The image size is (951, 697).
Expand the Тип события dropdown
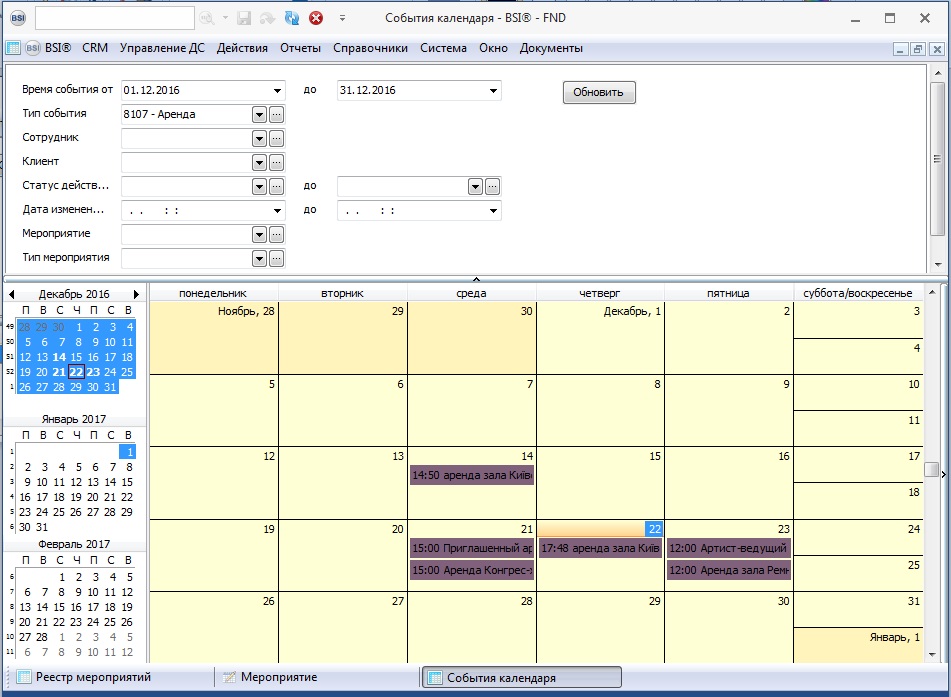pyautogui.click(x=259, y=114)
